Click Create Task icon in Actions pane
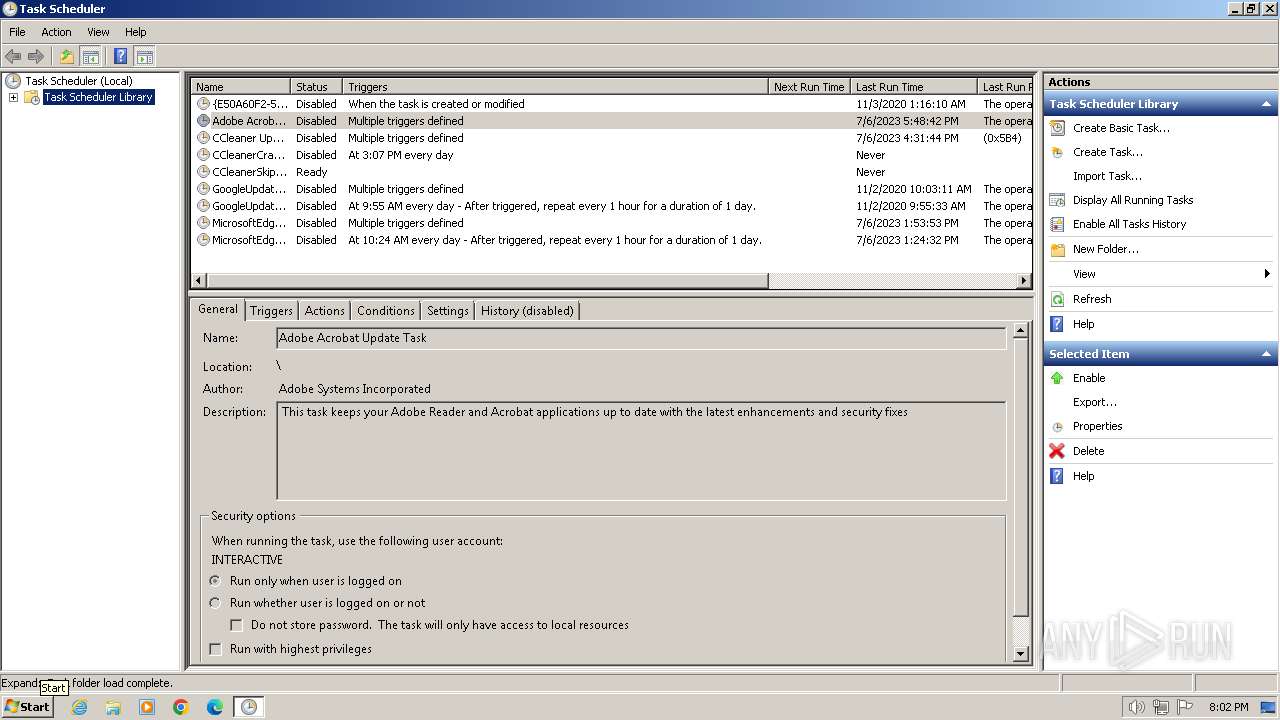Image resolution: width=1280 pixels, height=720 pixels. point(1058,152)
